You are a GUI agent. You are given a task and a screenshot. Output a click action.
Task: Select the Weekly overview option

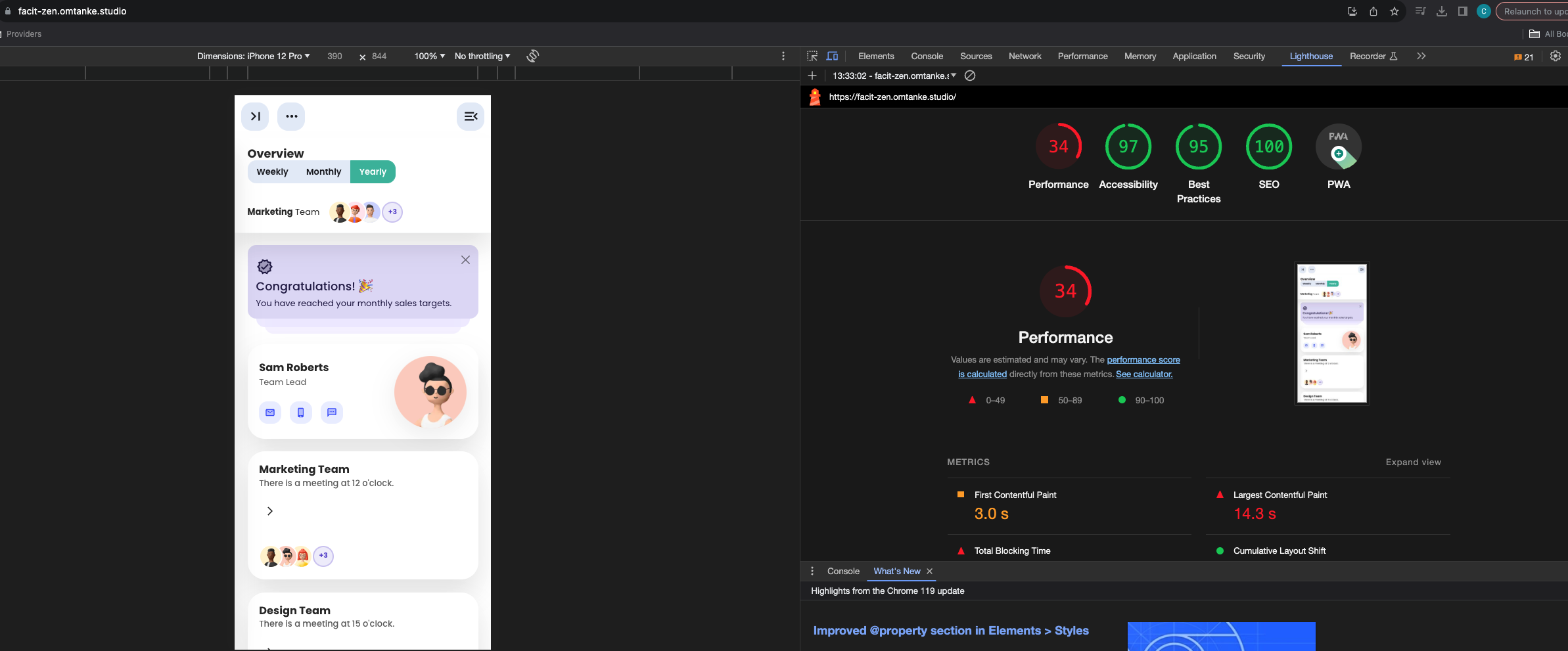coord(272,172)
